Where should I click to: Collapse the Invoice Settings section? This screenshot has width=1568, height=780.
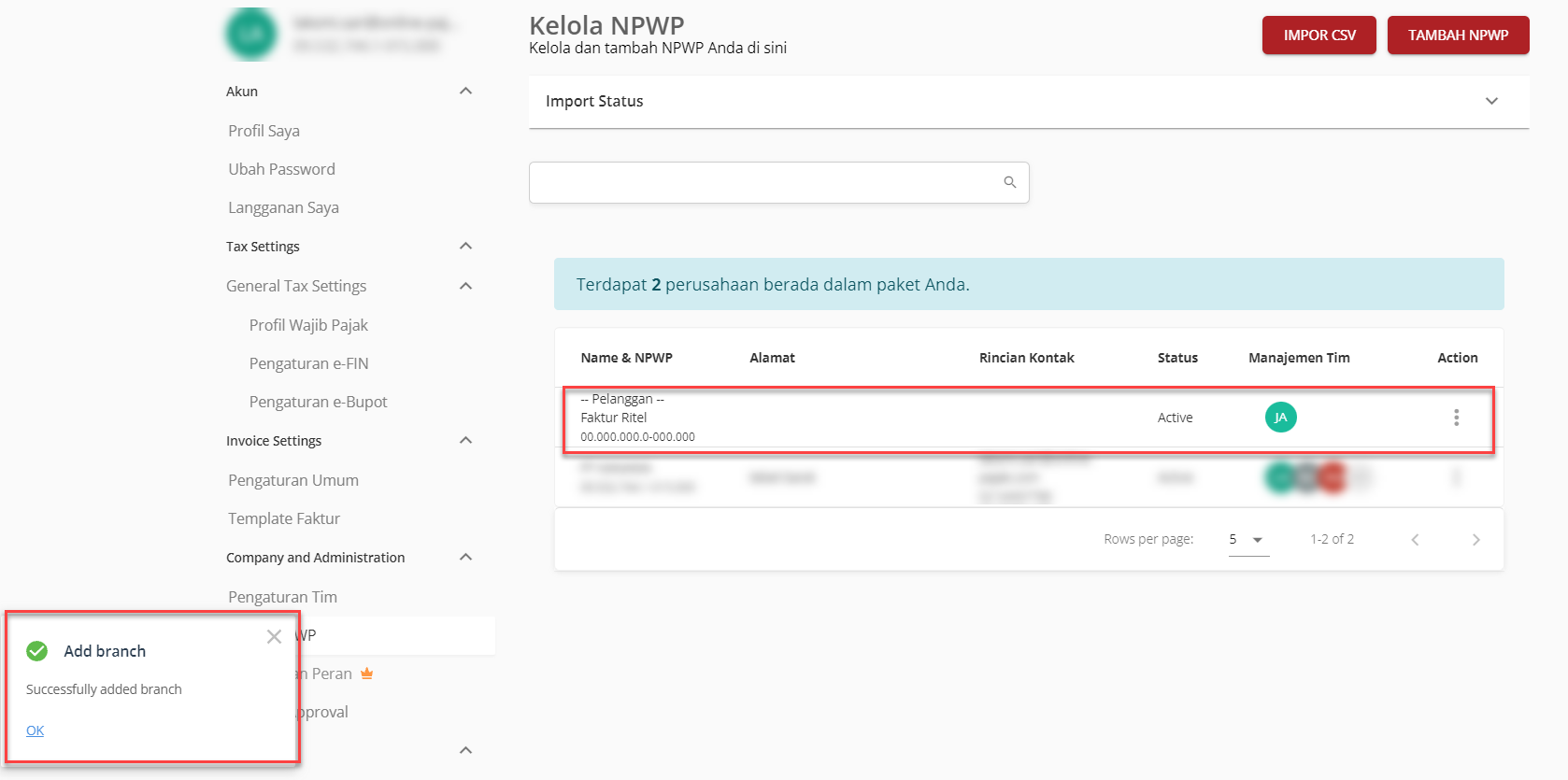coord(465,440)
